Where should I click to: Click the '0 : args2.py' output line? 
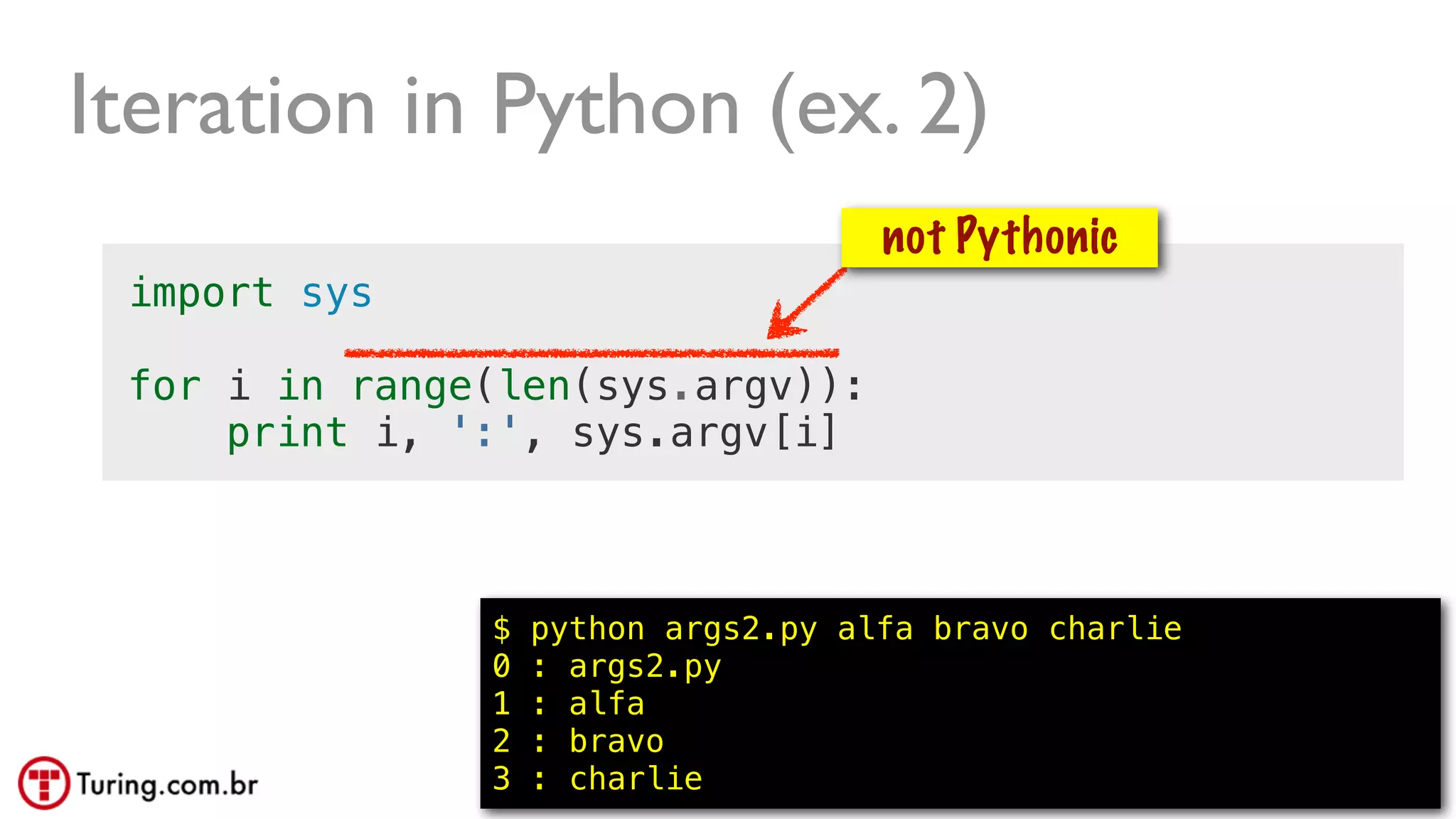(x=607, y=667)
